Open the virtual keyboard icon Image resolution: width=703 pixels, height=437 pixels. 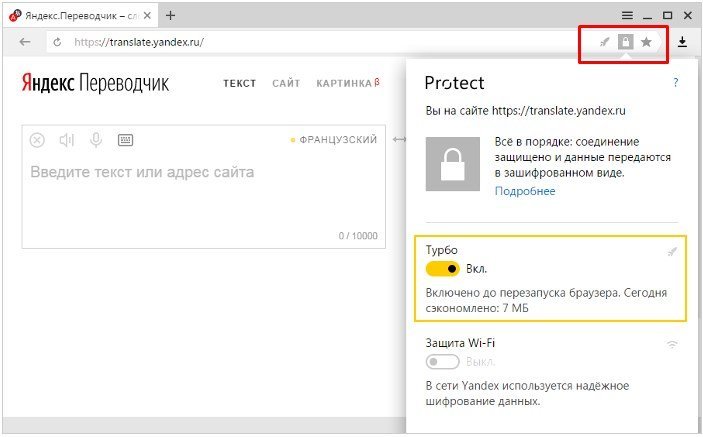point(125,140)
